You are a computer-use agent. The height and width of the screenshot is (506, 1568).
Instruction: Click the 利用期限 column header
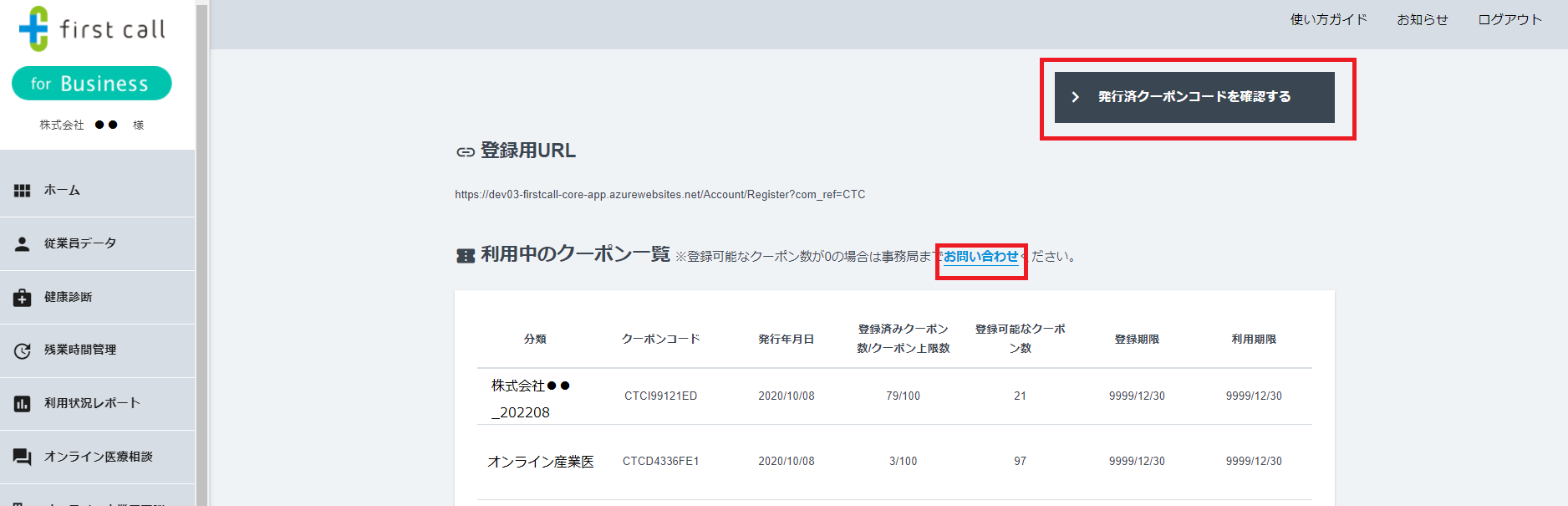(1254, 339)
